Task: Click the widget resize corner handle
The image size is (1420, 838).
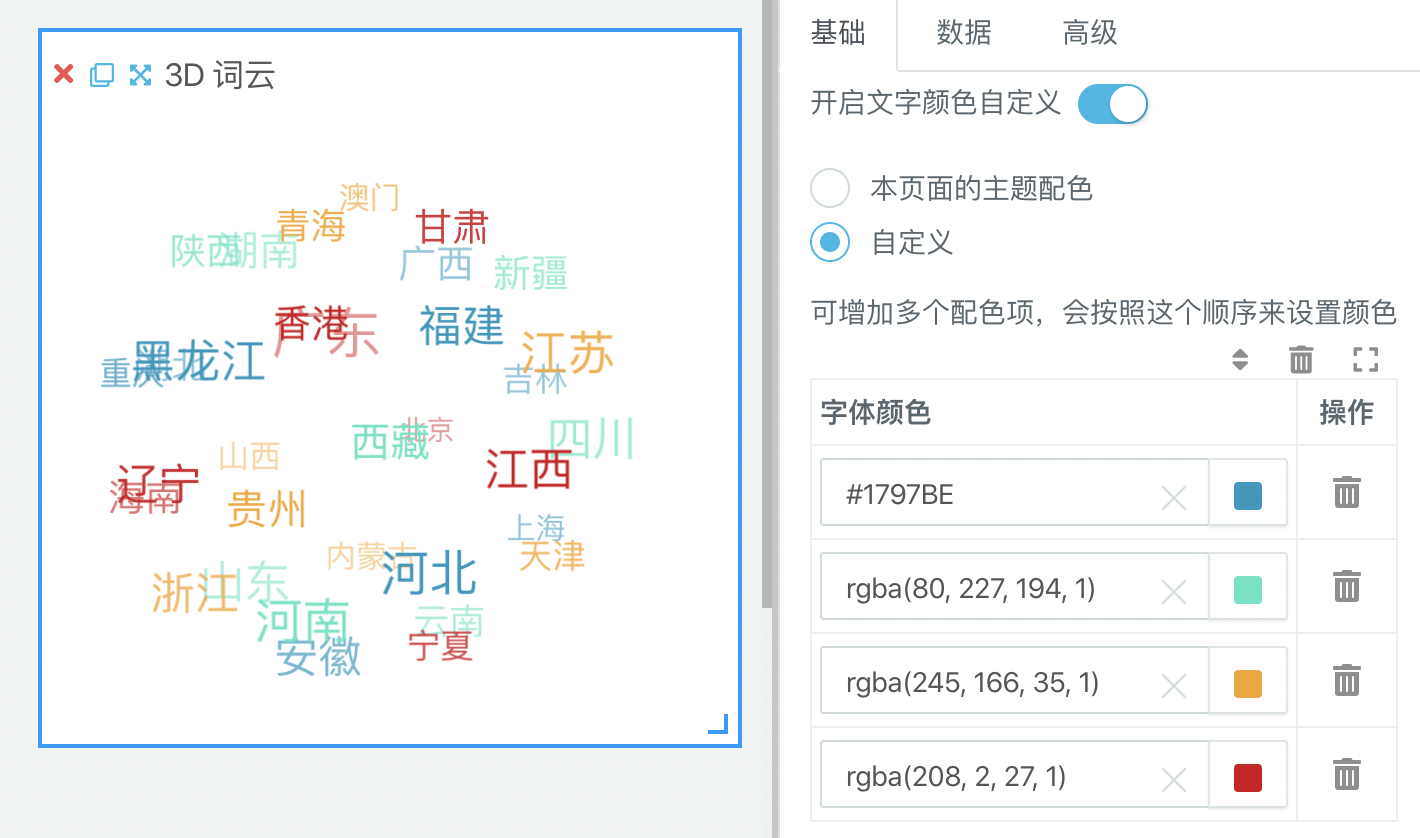Action: (719, 725)
